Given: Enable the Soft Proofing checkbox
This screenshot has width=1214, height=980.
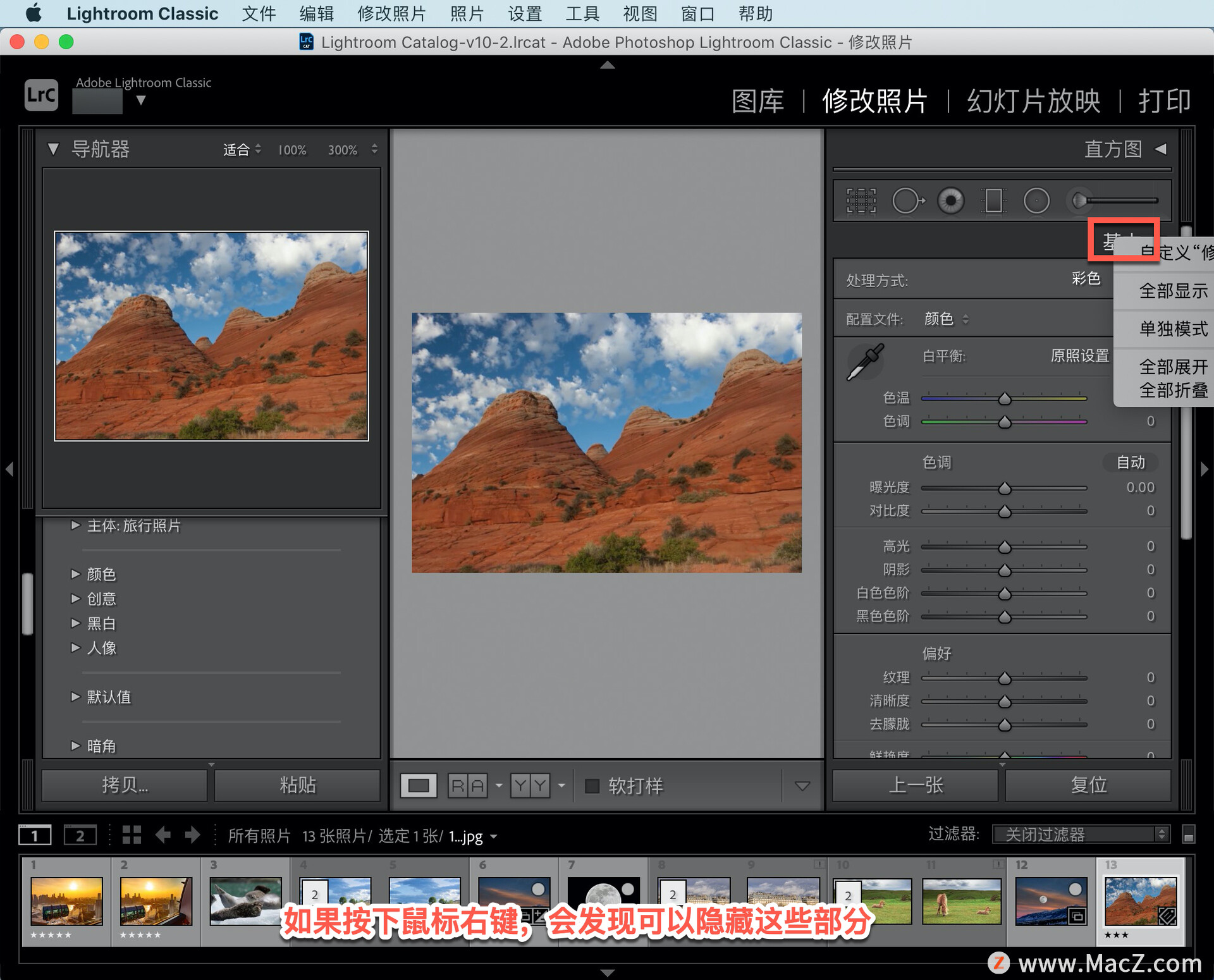Looking at the screenshot, I should tap(592, 786).
